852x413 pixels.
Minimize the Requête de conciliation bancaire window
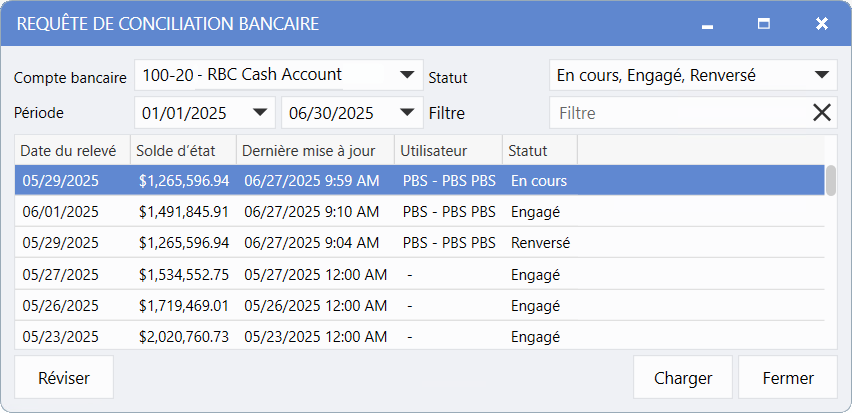707,24
